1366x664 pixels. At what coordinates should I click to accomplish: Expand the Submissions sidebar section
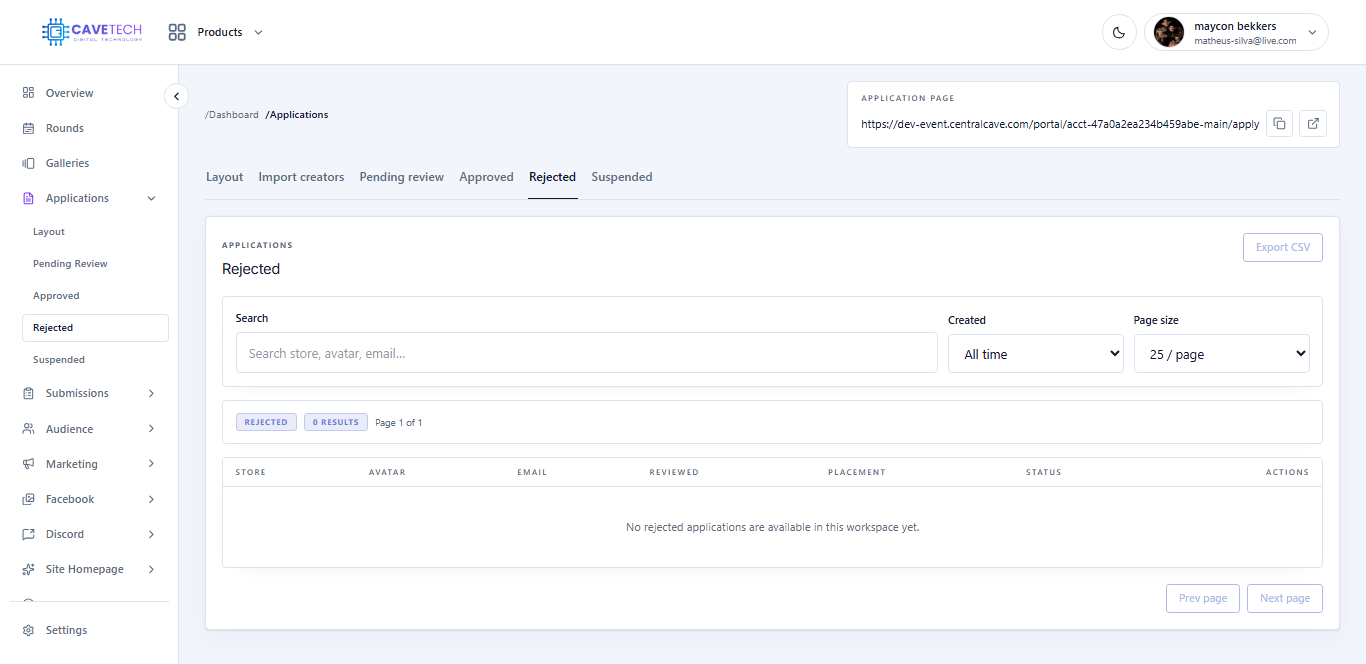click(152, 393)
